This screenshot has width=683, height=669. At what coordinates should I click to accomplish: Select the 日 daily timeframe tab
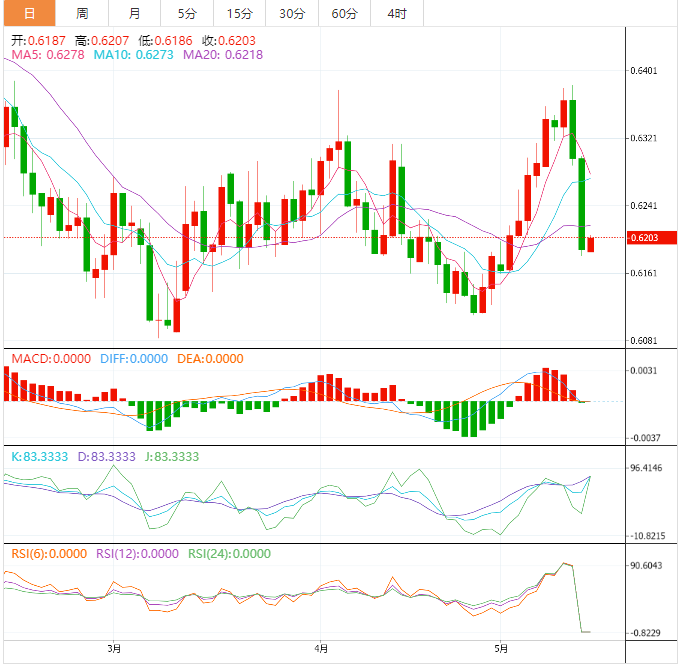(29, 13)
